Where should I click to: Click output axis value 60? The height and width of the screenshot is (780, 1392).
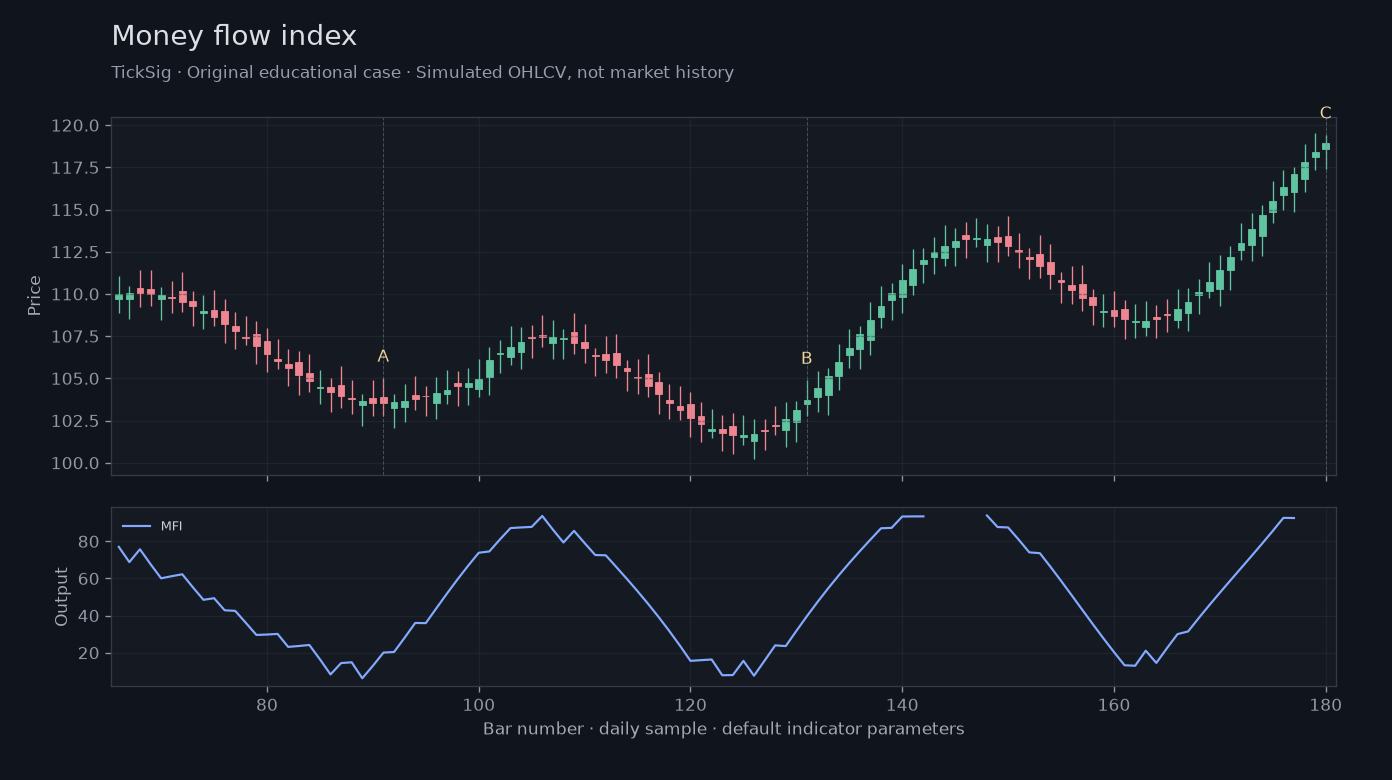pos(90,579)
